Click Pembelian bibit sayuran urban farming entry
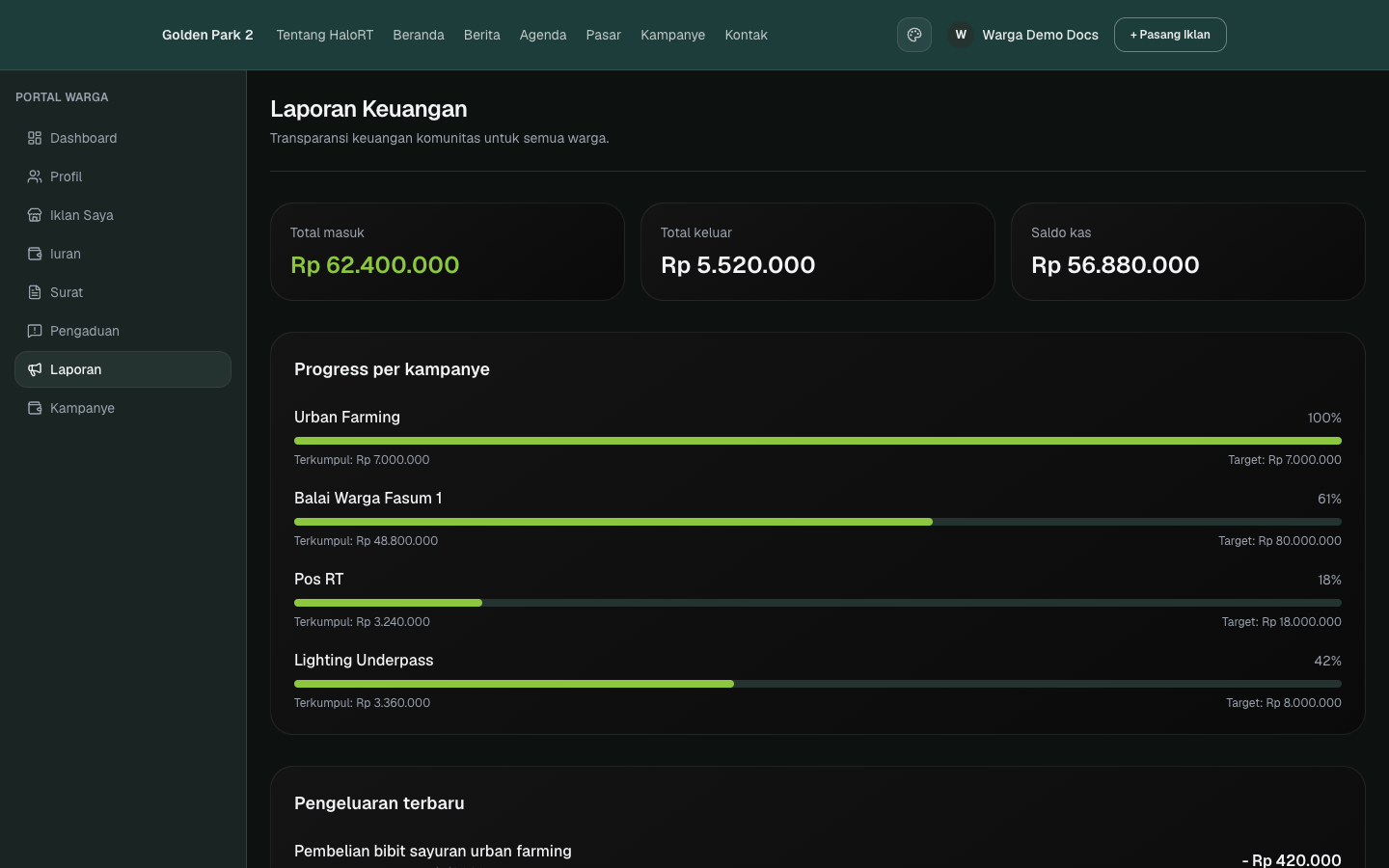Image resolution: width=1389 pixels, height=868 pixels. coord(433,851)
